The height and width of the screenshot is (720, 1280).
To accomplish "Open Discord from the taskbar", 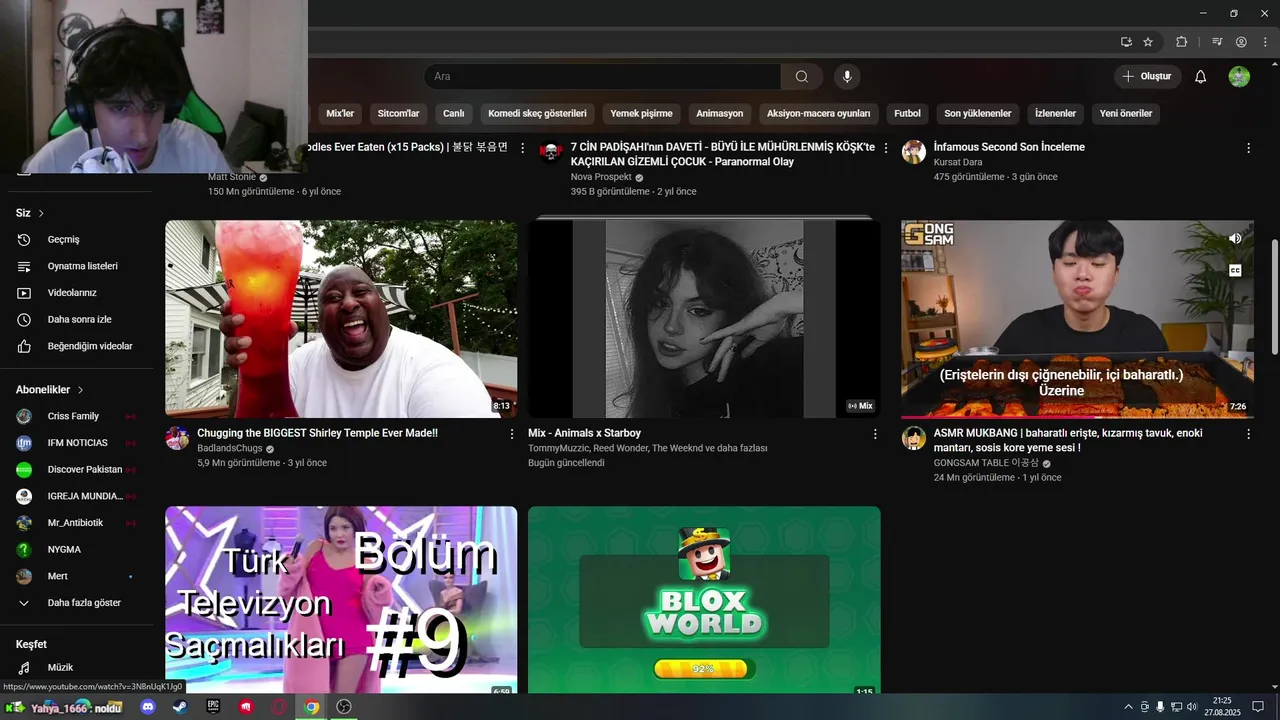I will [x=148, y=706].
